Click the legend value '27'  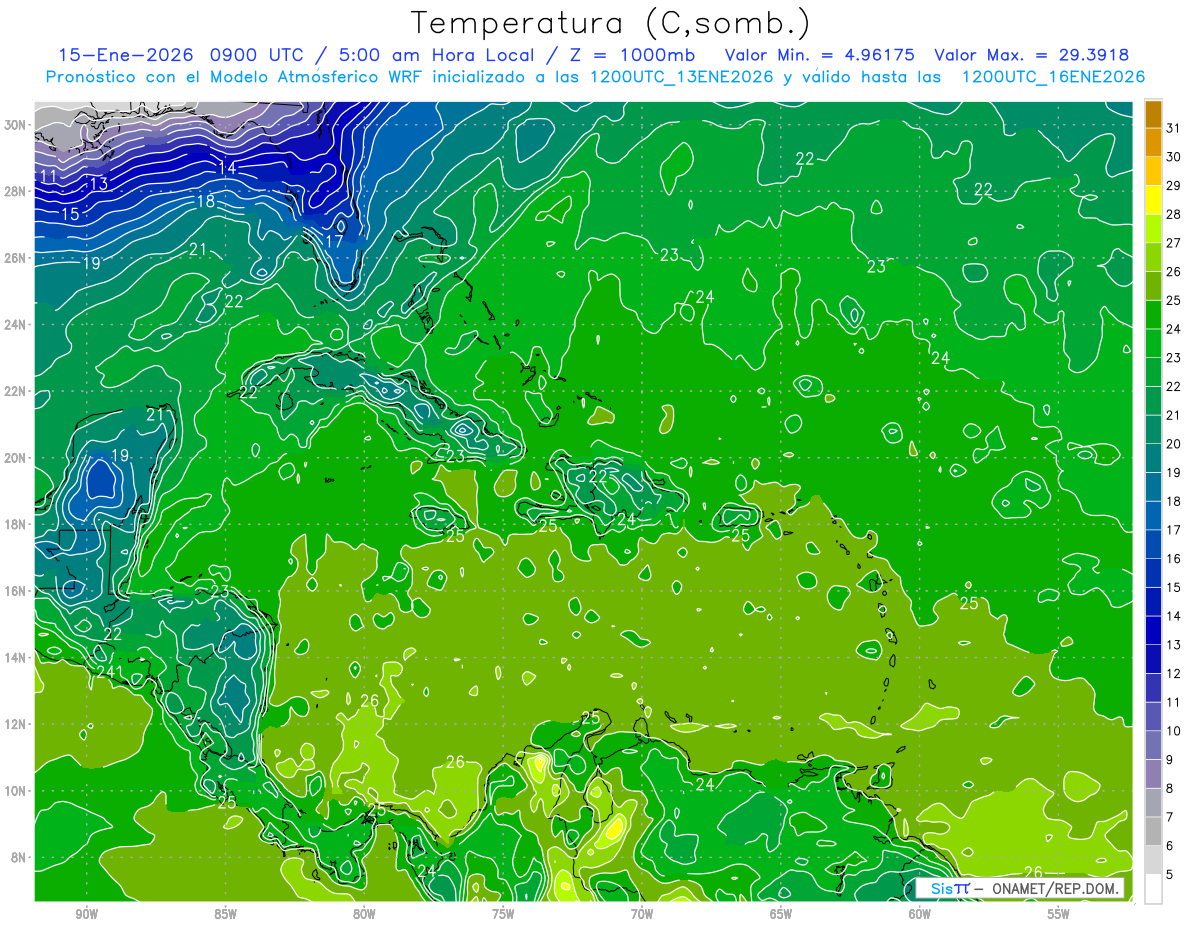[1173, 243]
